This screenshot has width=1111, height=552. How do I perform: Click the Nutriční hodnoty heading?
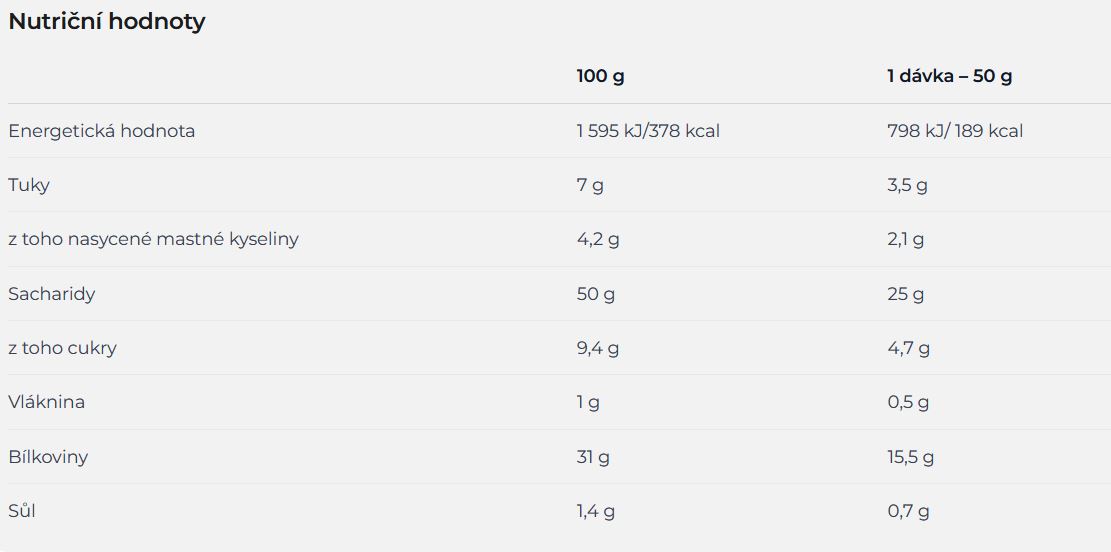tap(106, 22)
